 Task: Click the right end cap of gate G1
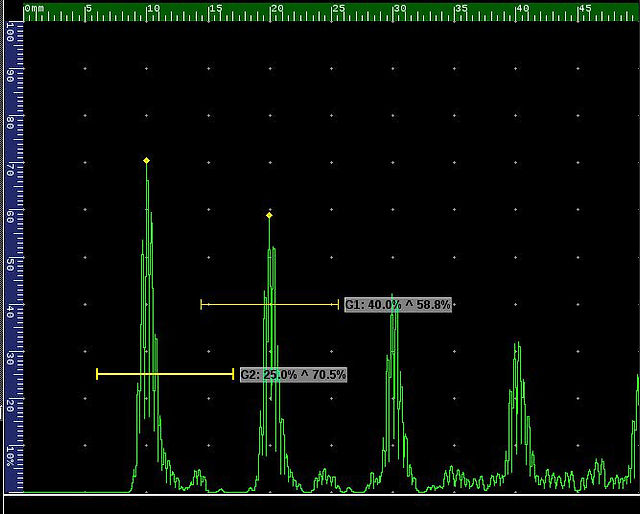[x=338, y=305]
